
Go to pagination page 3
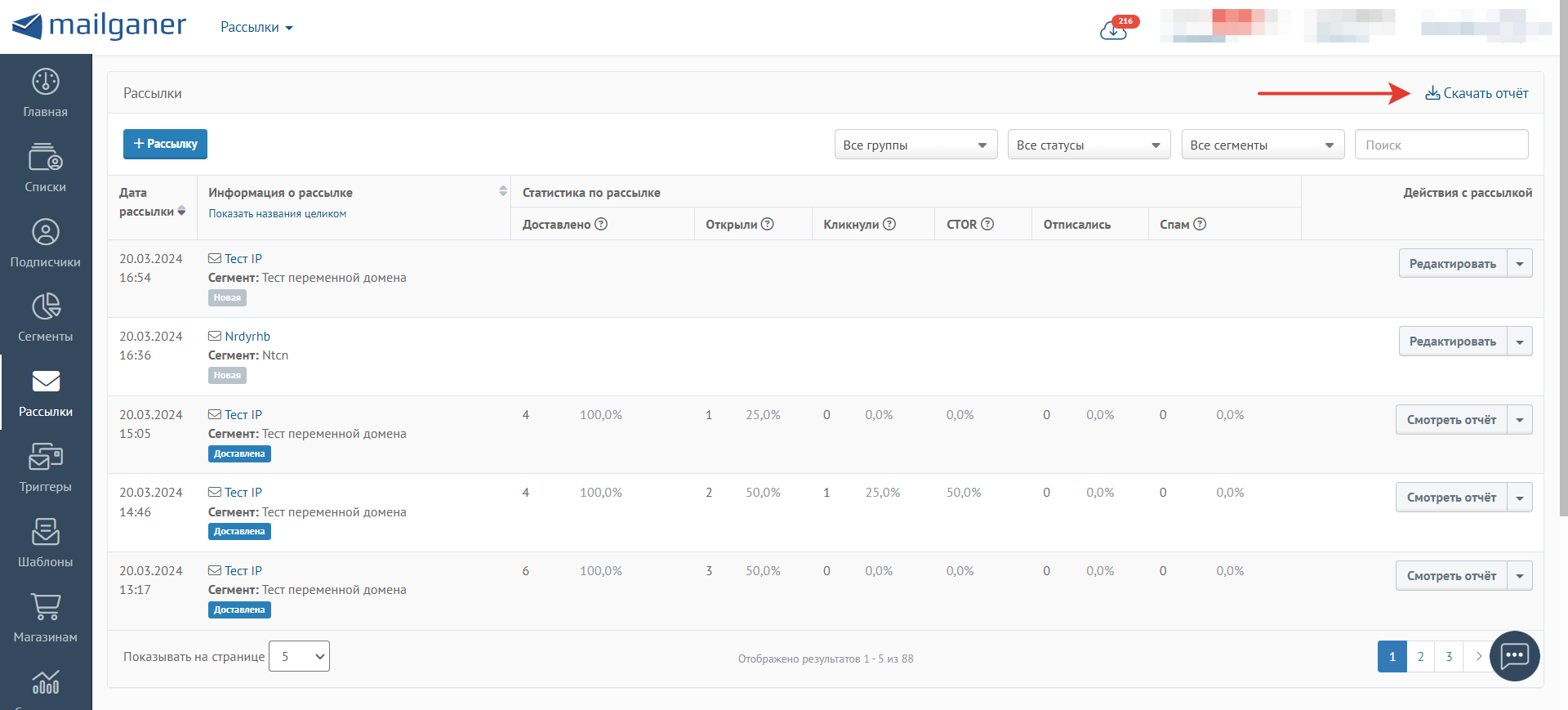coord(1450,656)
